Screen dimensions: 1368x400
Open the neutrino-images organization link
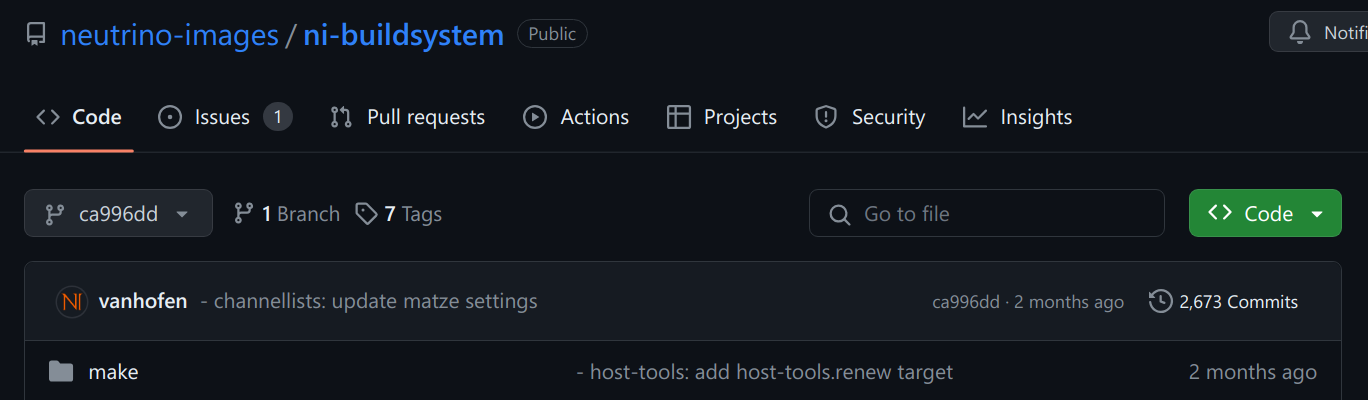[169, 35]
